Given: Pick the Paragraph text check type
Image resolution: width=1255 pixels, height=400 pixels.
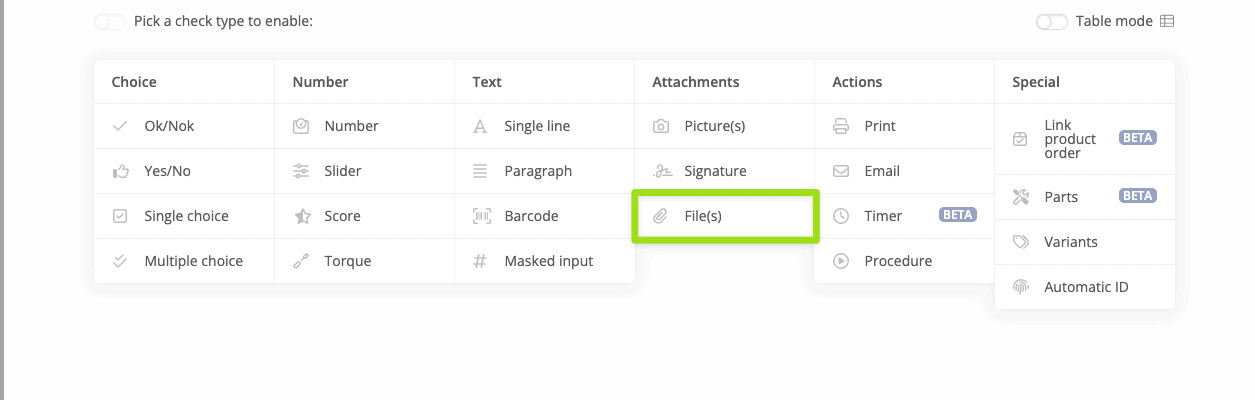Looking at the screenshot, I should pyautogui.click(x=538, y=171).
